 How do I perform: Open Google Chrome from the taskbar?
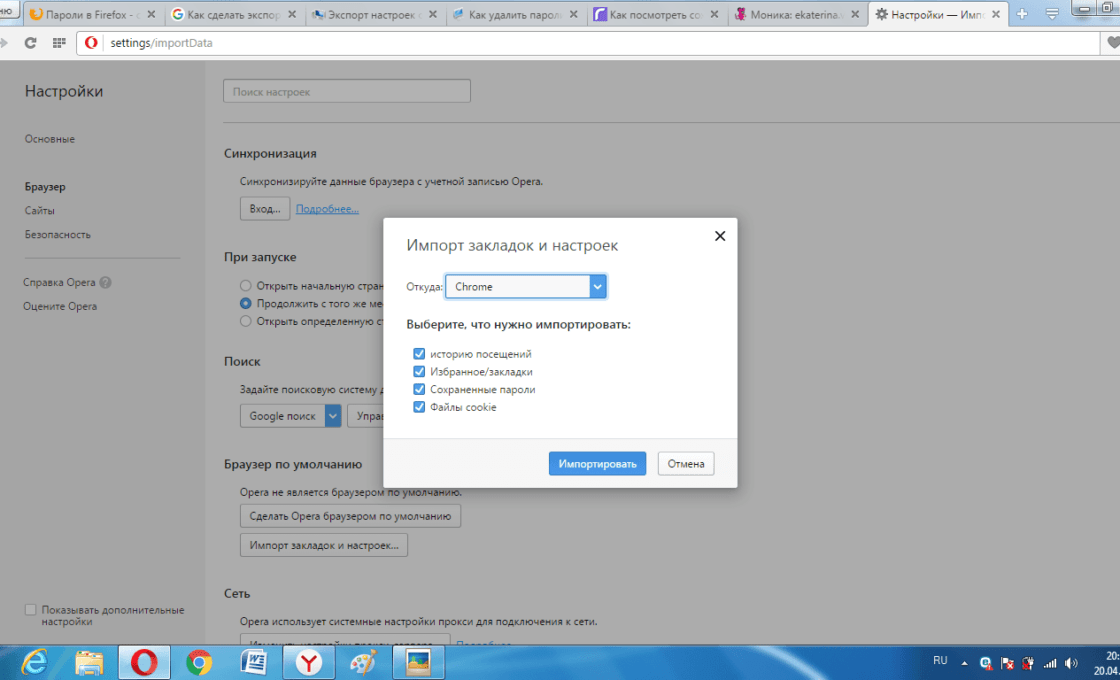(x=199, y=662)
